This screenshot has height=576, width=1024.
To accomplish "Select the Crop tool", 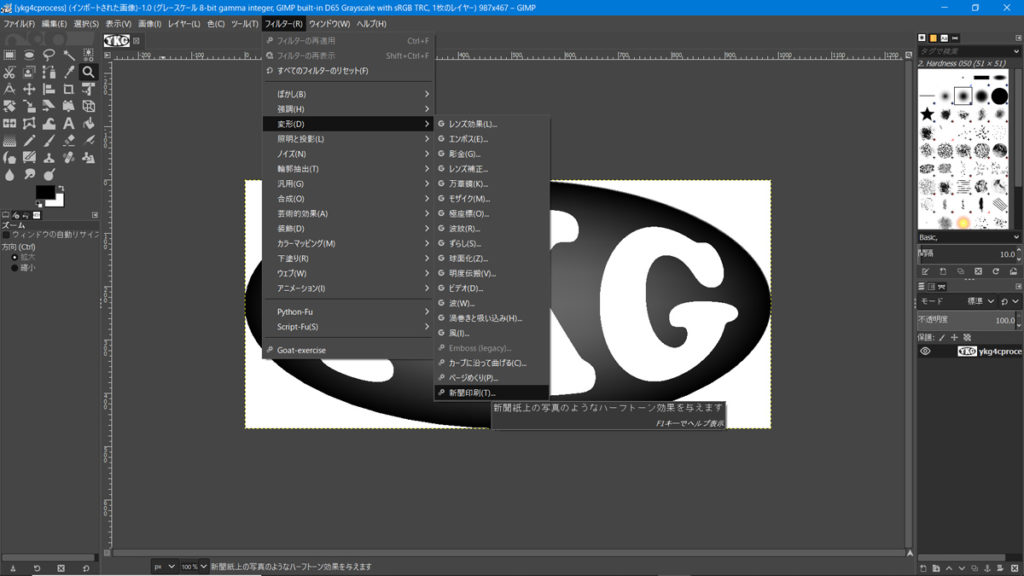I will (x=69, y=89).
